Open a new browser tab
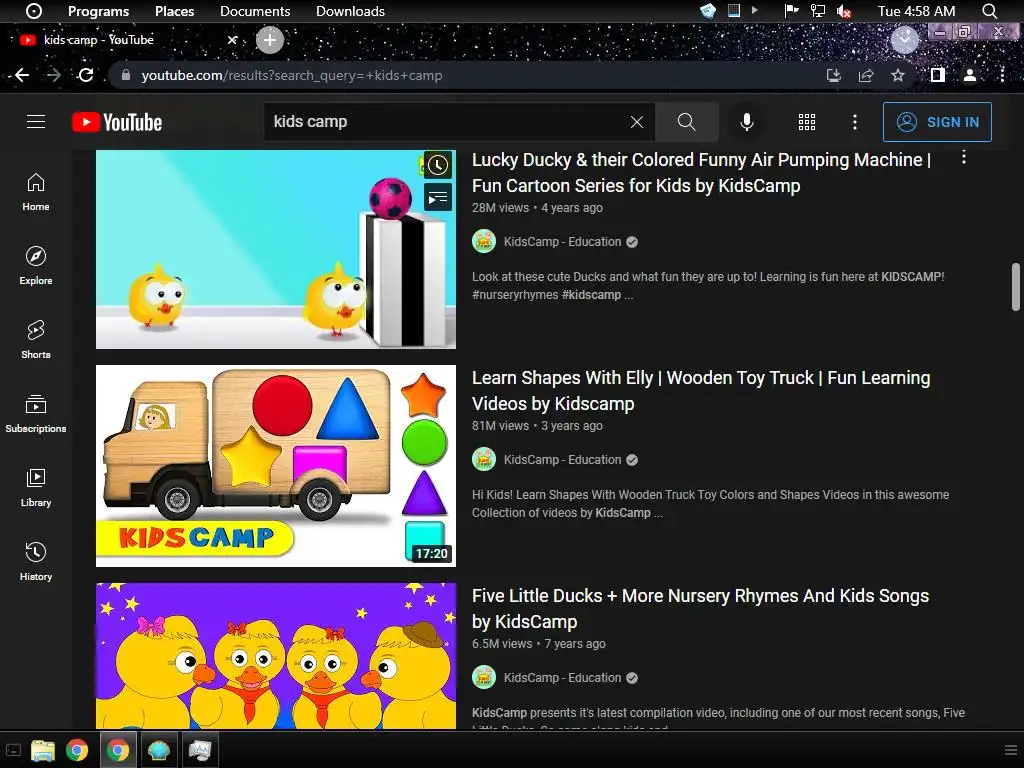1024x768 pixels. click(x=270, y=40)
